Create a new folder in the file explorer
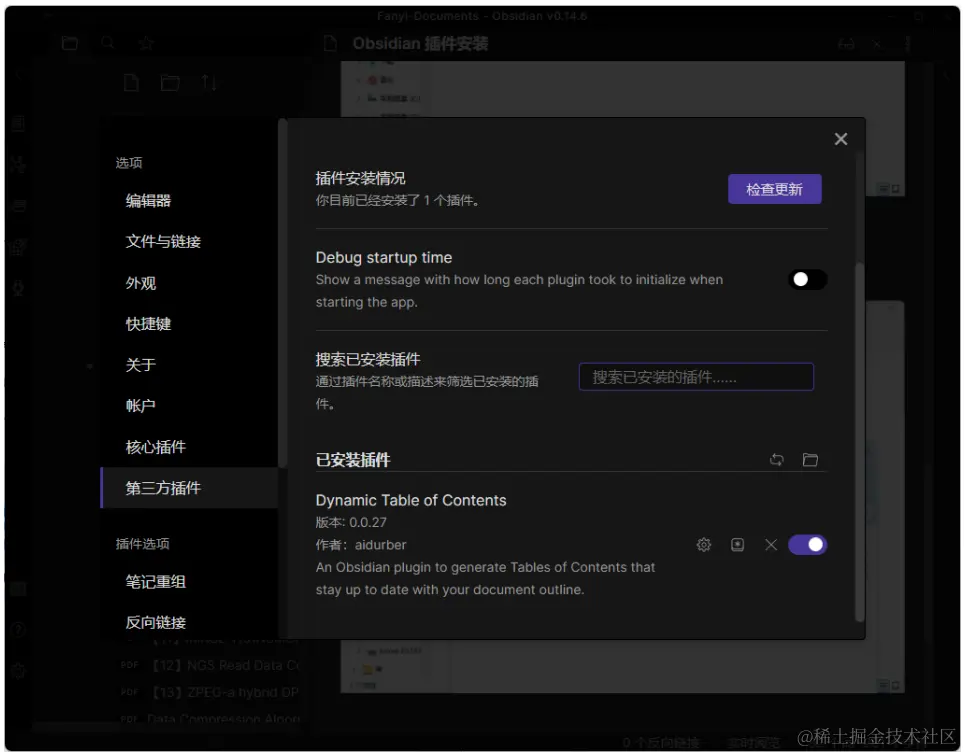This screenshot has height=755, width=965. click(169, 83)
